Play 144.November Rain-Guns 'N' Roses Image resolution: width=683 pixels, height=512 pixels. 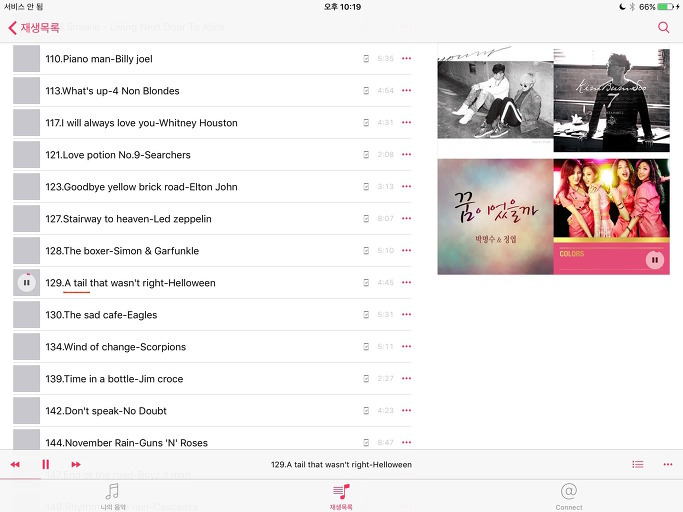coord(126,443)
